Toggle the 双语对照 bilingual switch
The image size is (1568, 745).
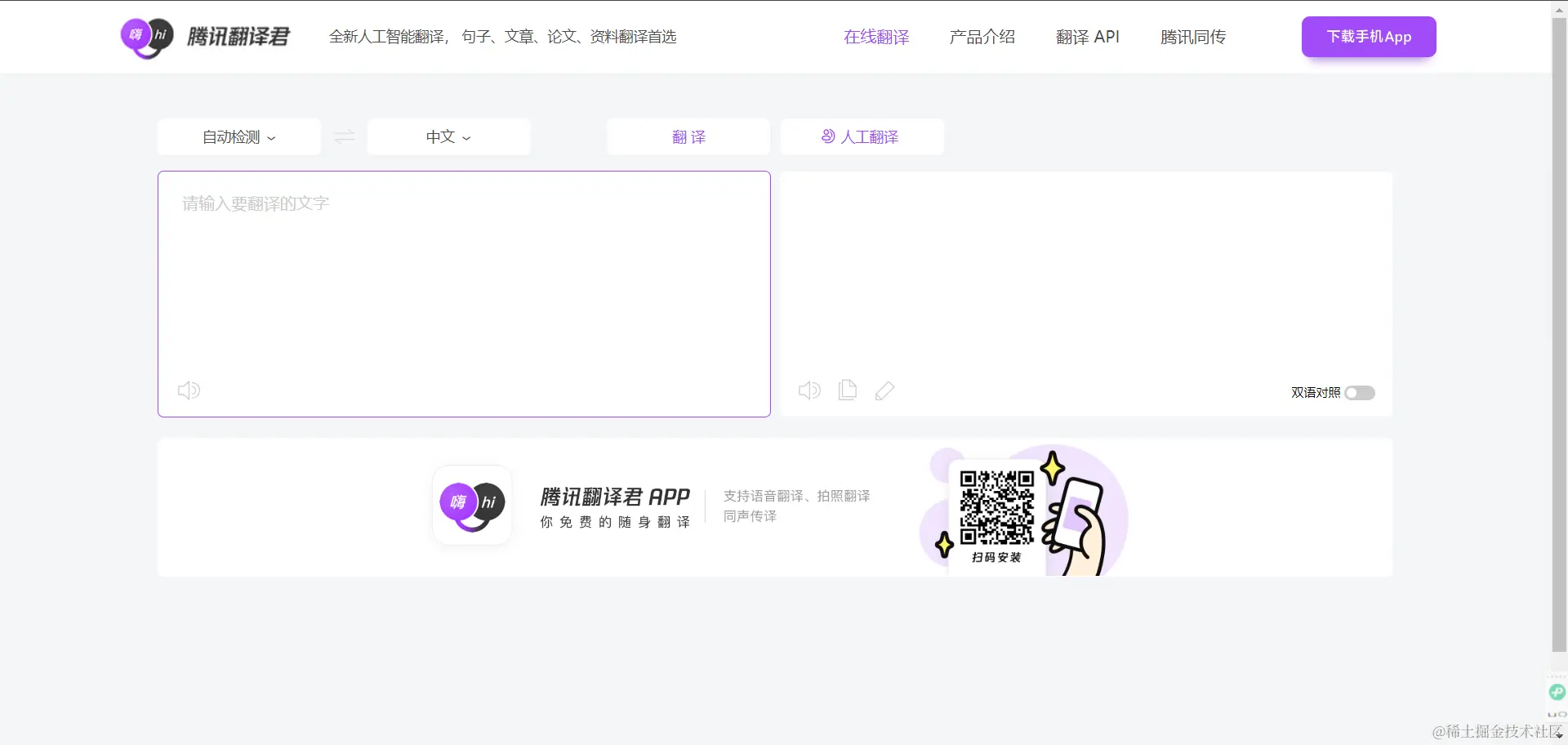tap(1360, 393)
